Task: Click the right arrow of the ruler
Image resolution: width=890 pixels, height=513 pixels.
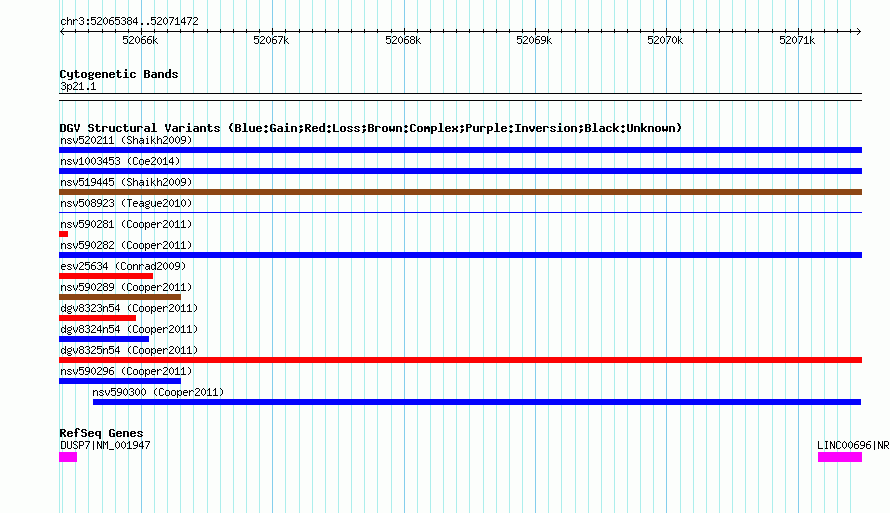Action: click(x=858, y=31)
